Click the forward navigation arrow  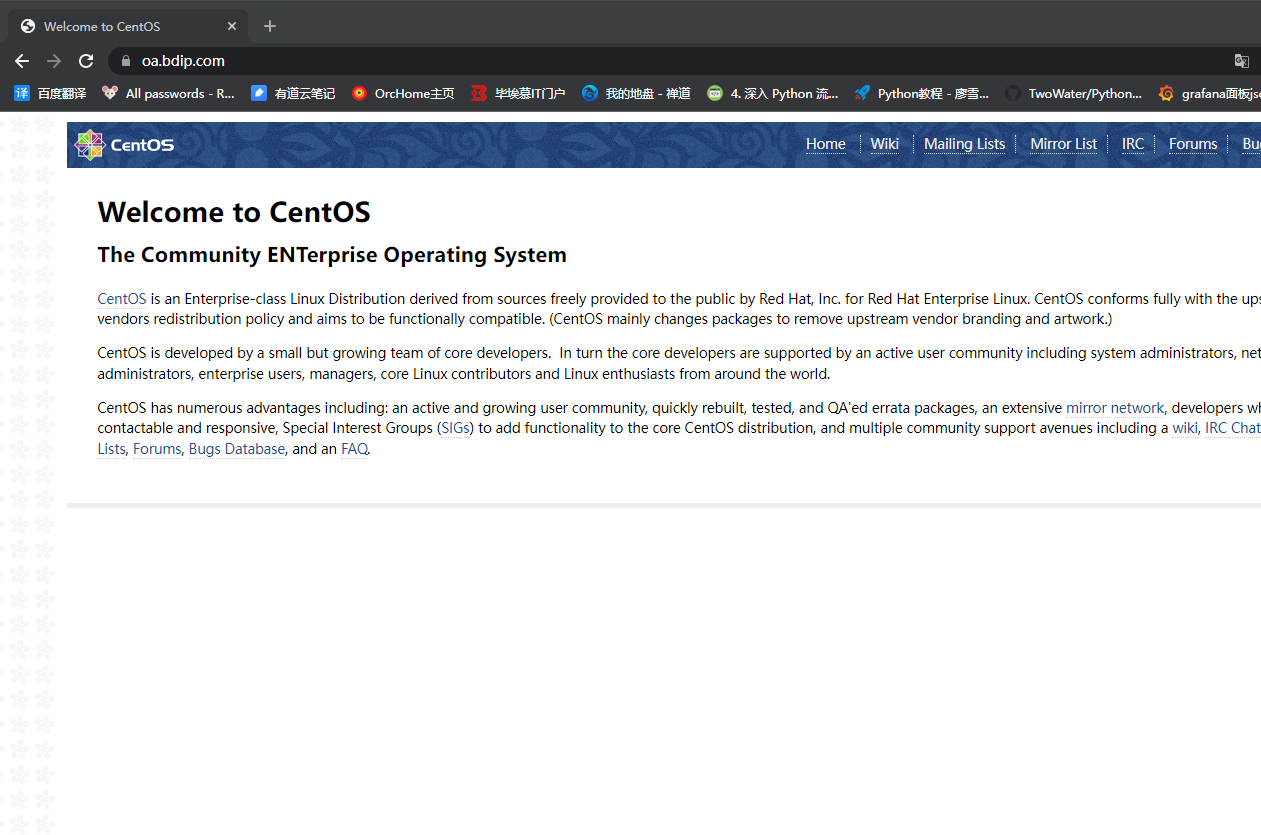click(x=54, y=61)
